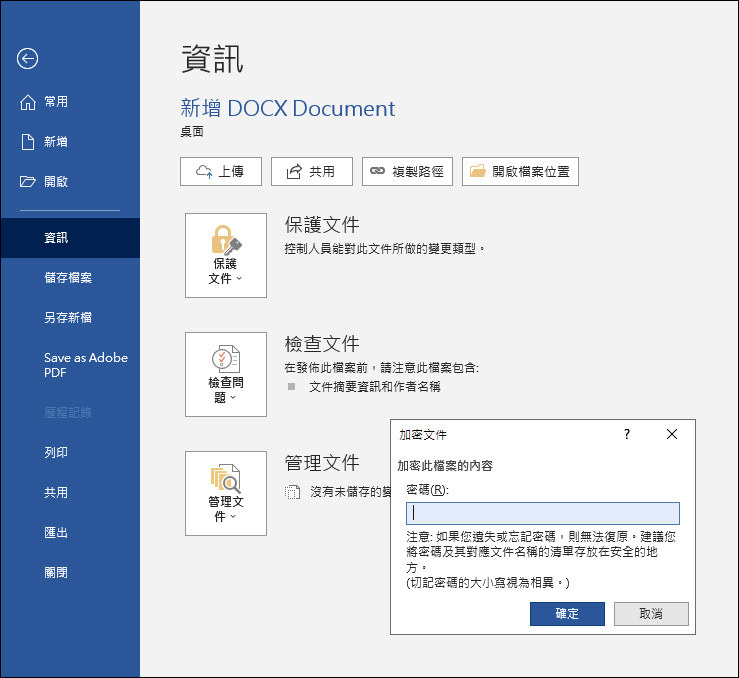Open help with the ? in 加密文件 dialog
739x678 pixels.
click(x=627, y=434)
